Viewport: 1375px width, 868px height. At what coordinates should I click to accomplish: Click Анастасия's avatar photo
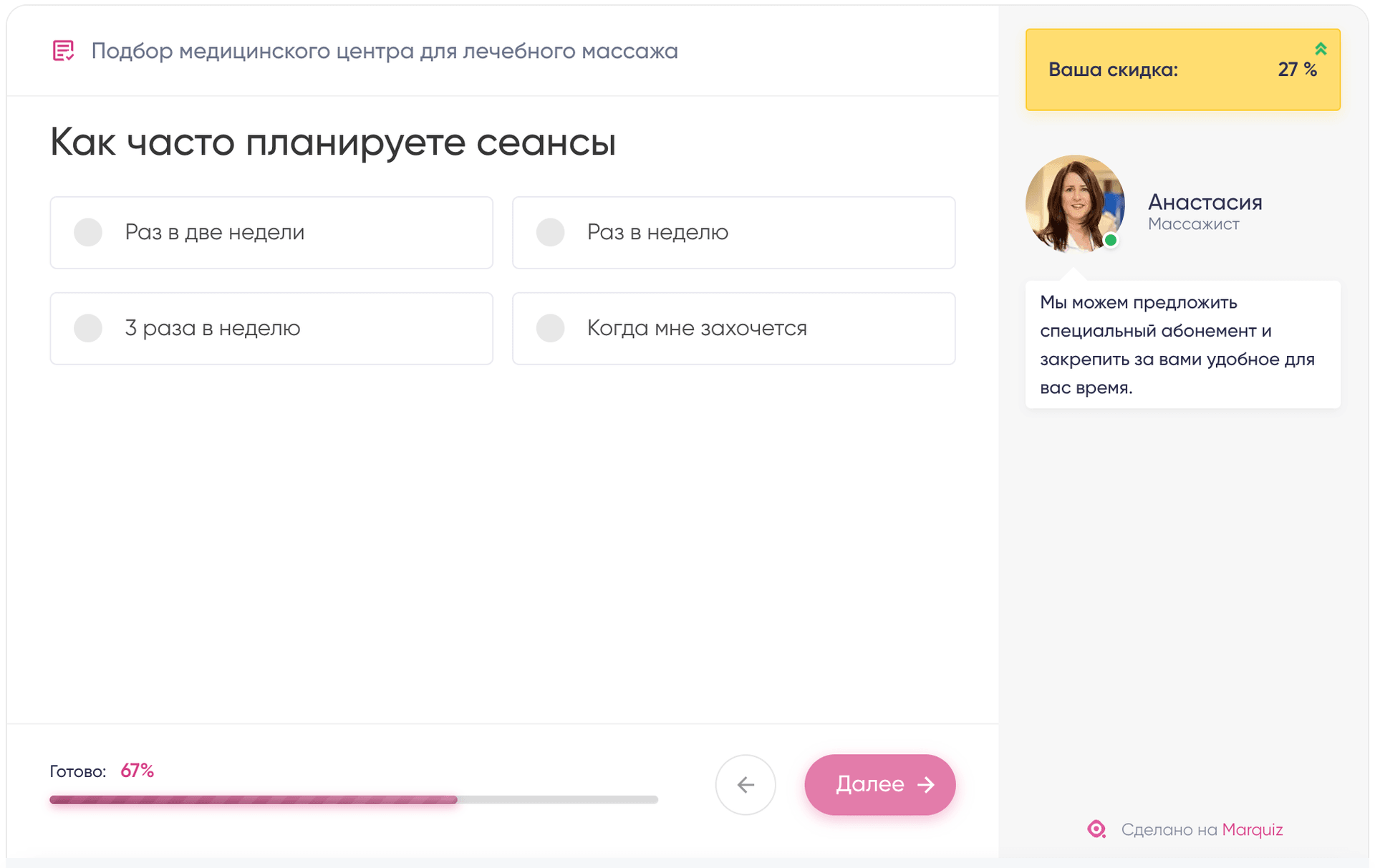tap(1074, 204)
